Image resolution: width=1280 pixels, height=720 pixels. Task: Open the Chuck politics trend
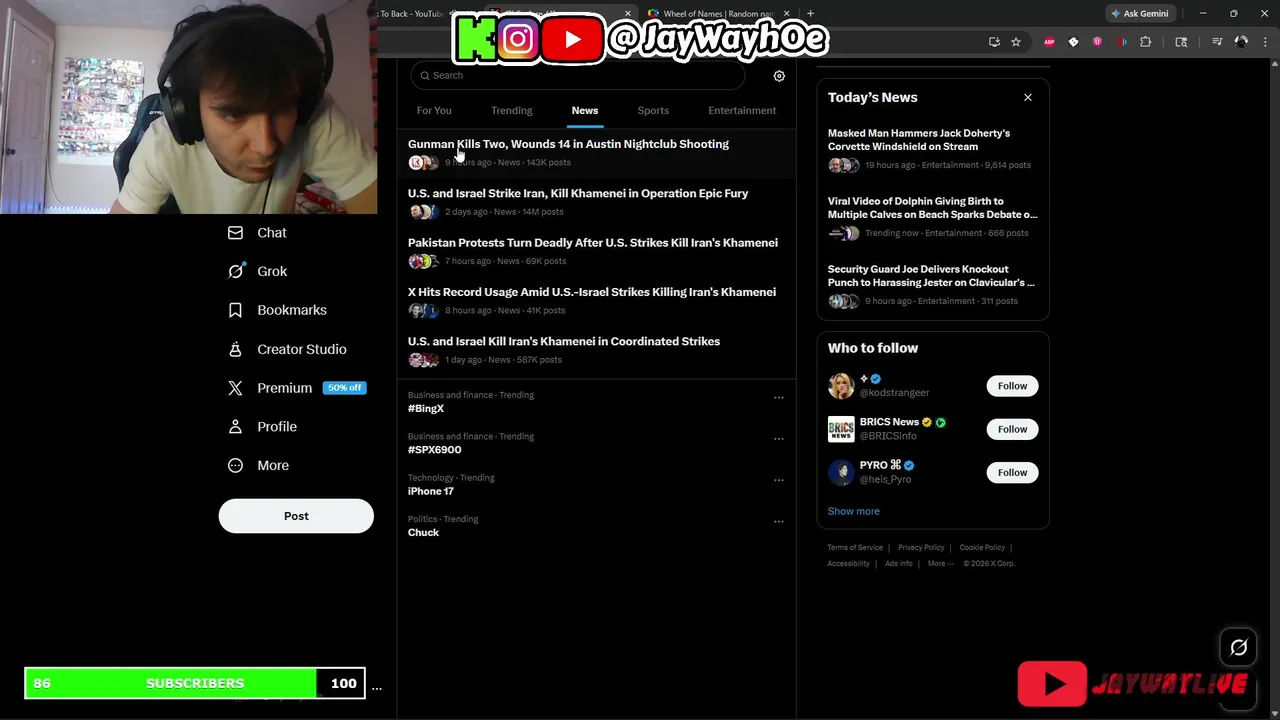tap(423, 533)
